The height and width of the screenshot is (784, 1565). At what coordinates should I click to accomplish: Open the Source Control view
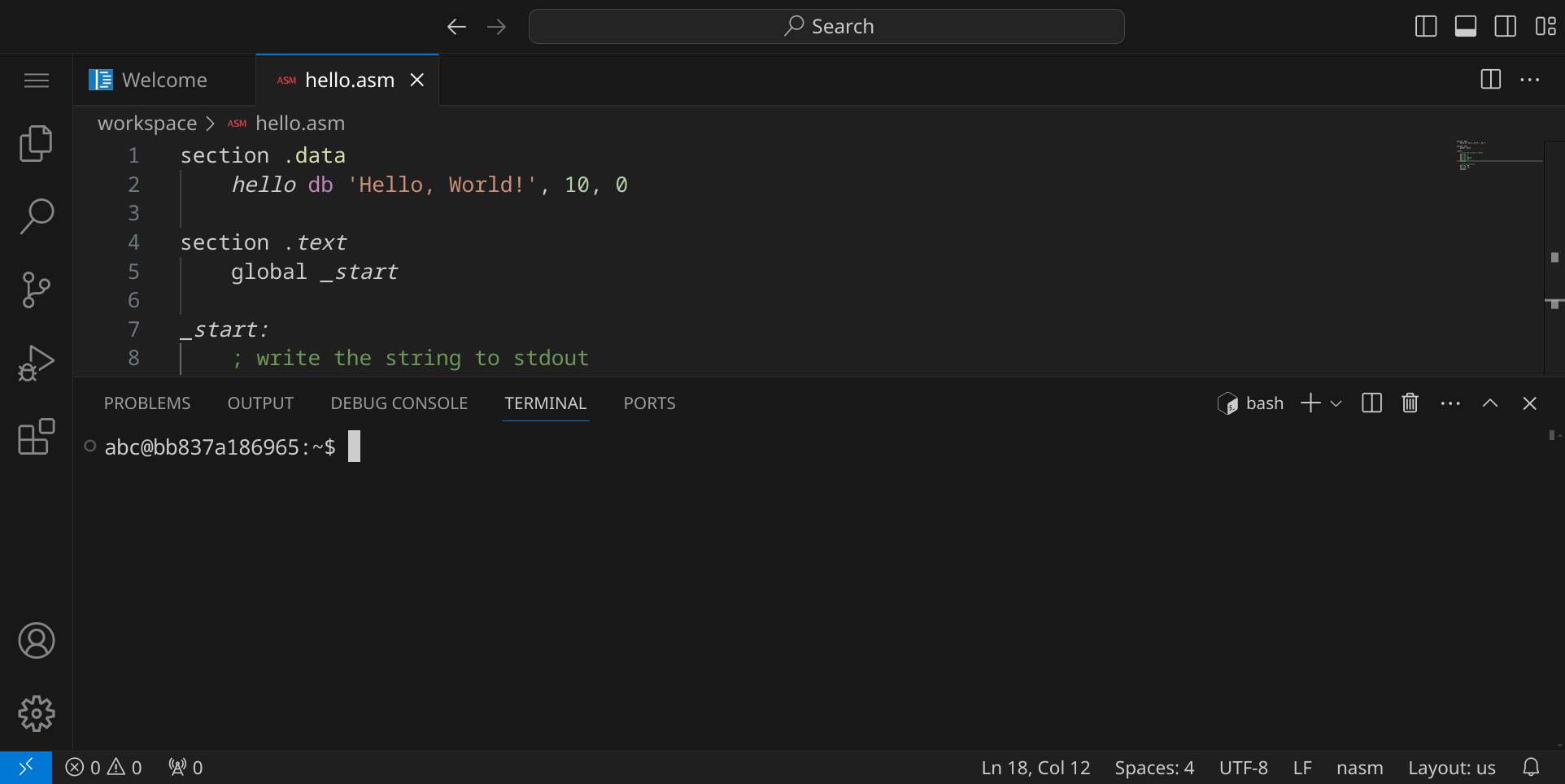(x=36, y=290)
